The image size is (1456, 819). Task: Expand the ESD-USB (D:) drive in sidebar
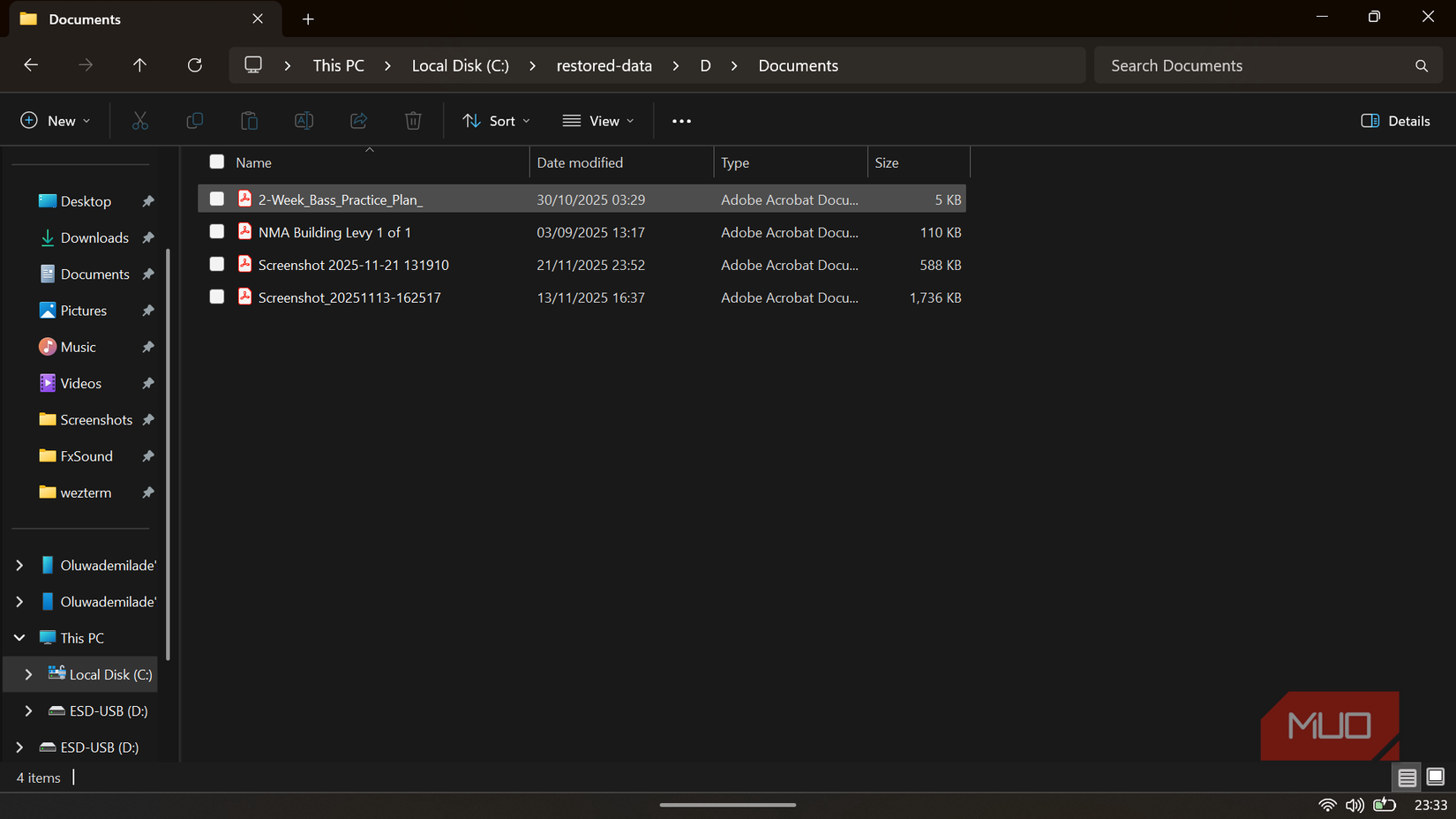[27, 710]
